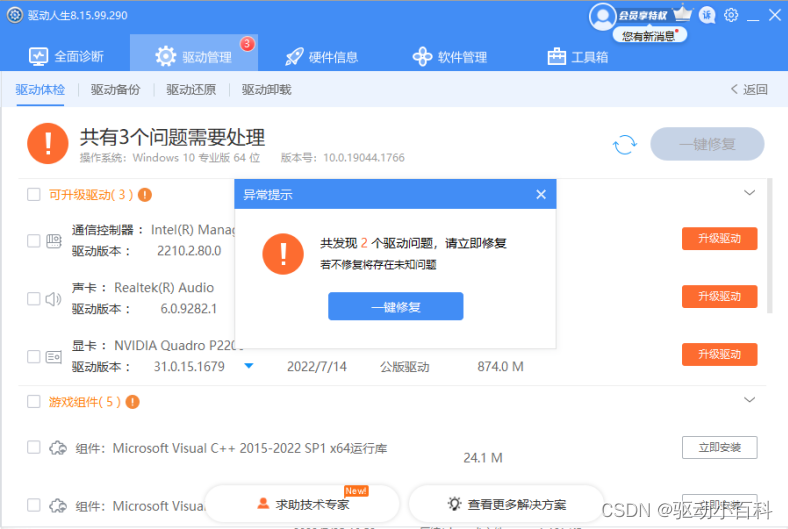
Task: Click the 您有新消息 notification bubble
Action: point(649,36)
